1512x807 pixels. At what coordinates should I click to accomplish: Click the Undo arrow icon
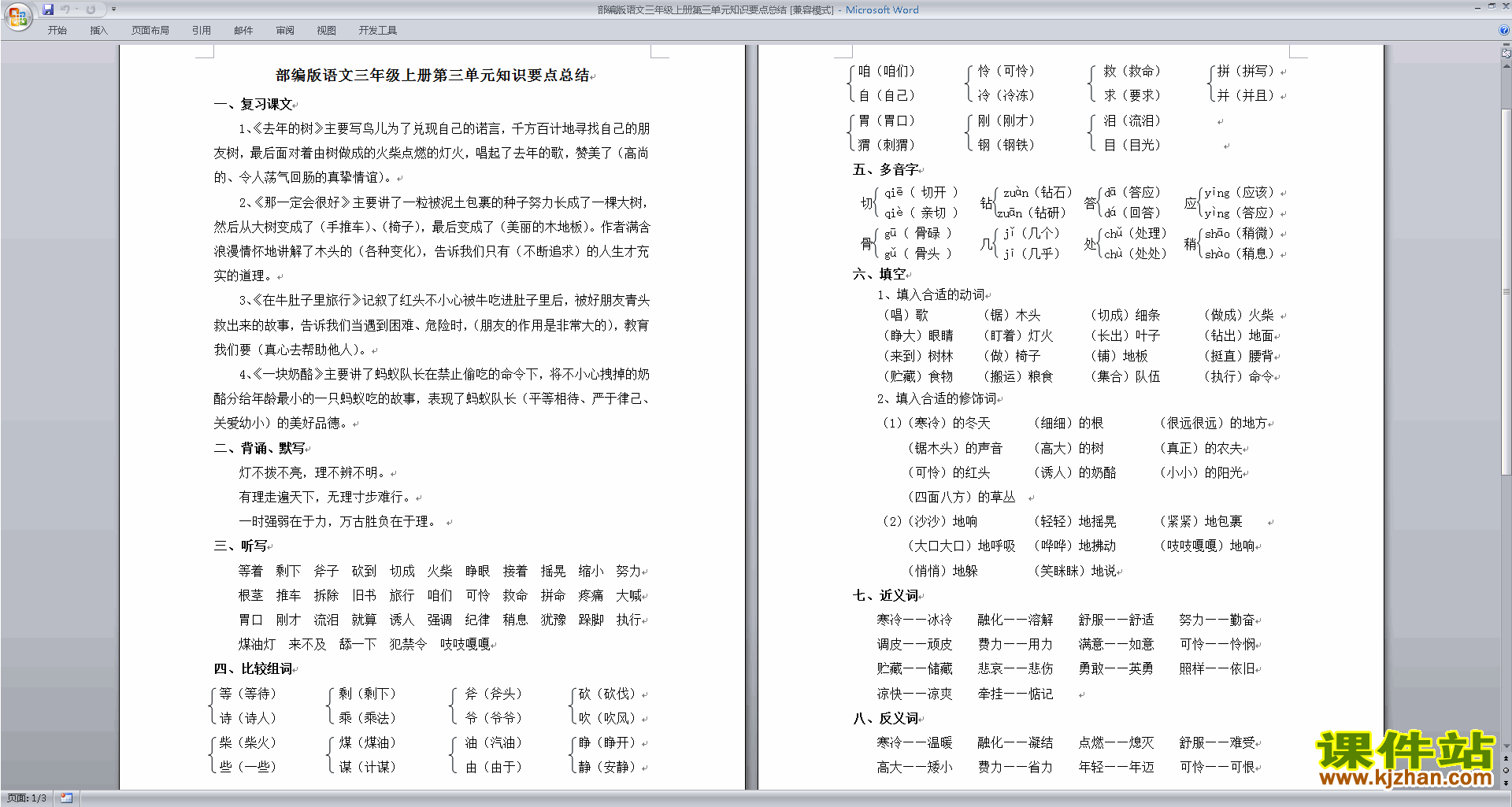tap(65, 9)
